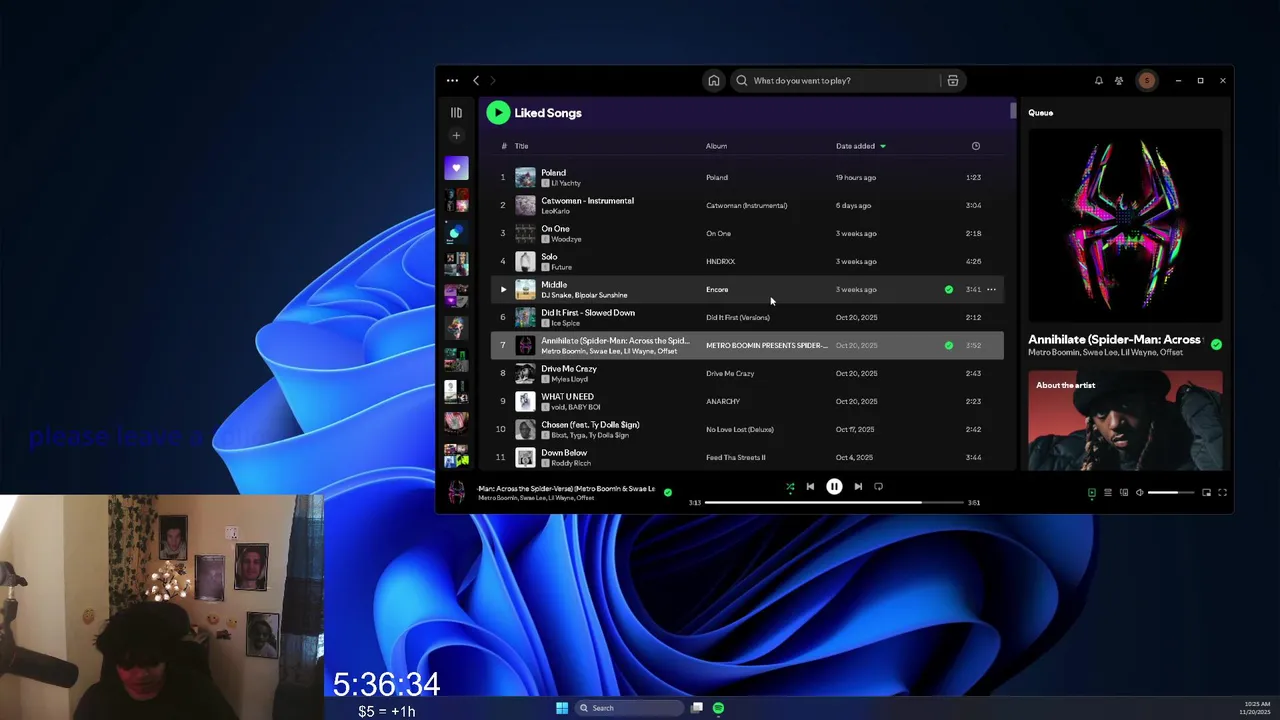The width and height of the screenshot is (1280, 720).
Task: Toggle liked checkmark in now-playing bar
Action: coord(668,492)
